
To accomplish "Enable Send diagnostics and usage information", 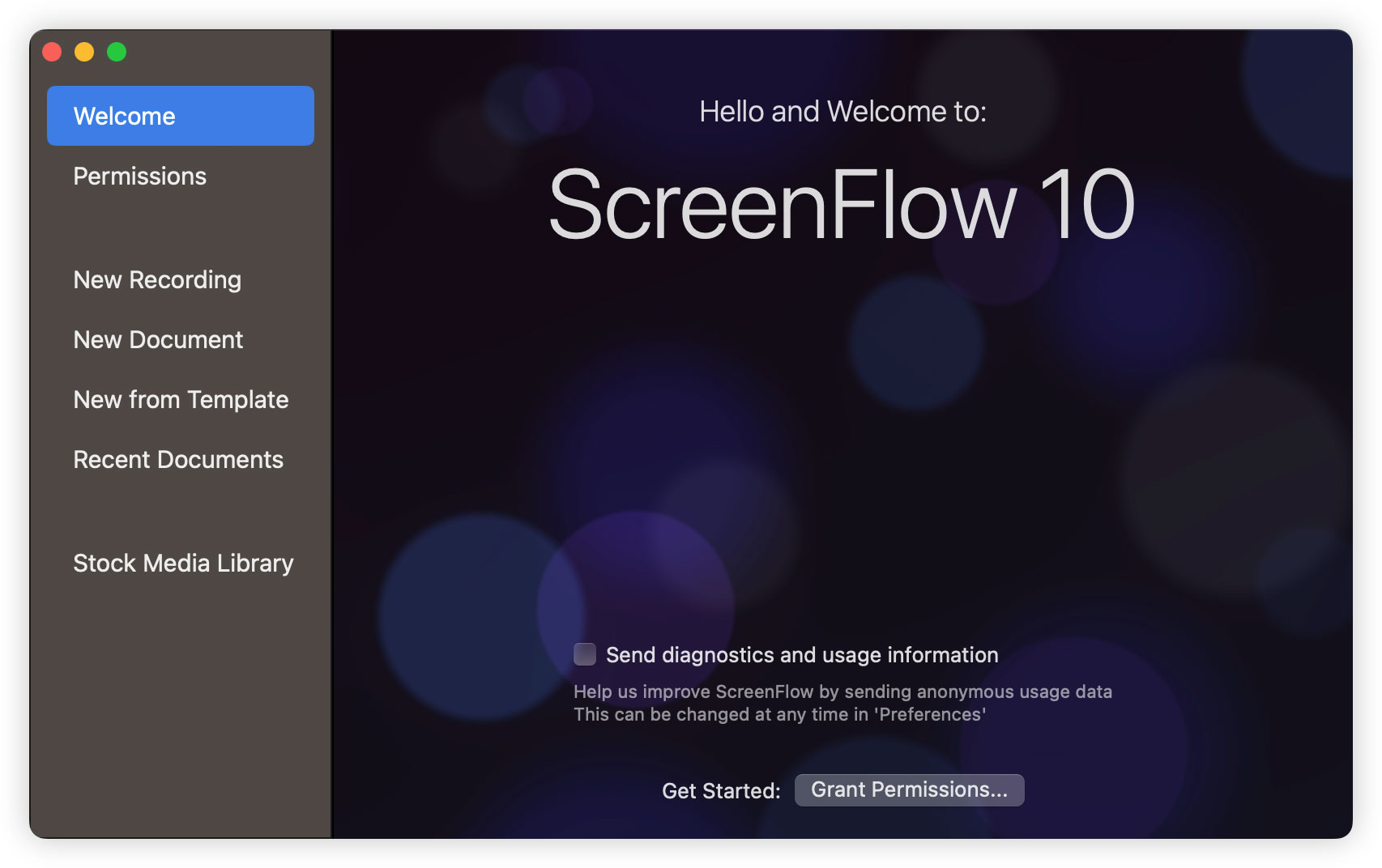I will coord(585,654).
